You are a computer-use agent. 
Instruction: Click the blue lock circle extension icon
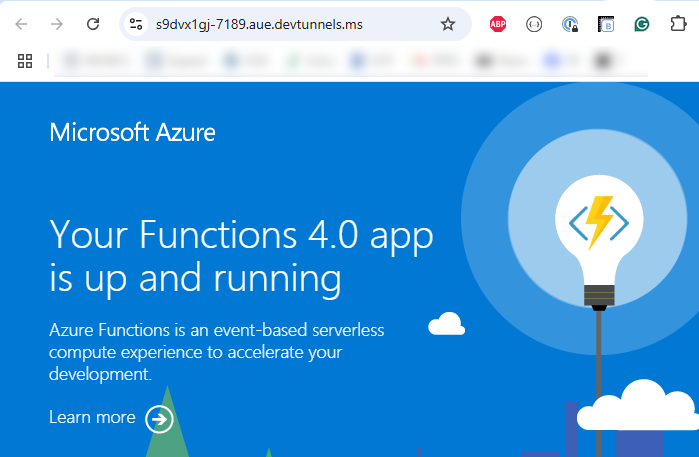click(570, 24)
